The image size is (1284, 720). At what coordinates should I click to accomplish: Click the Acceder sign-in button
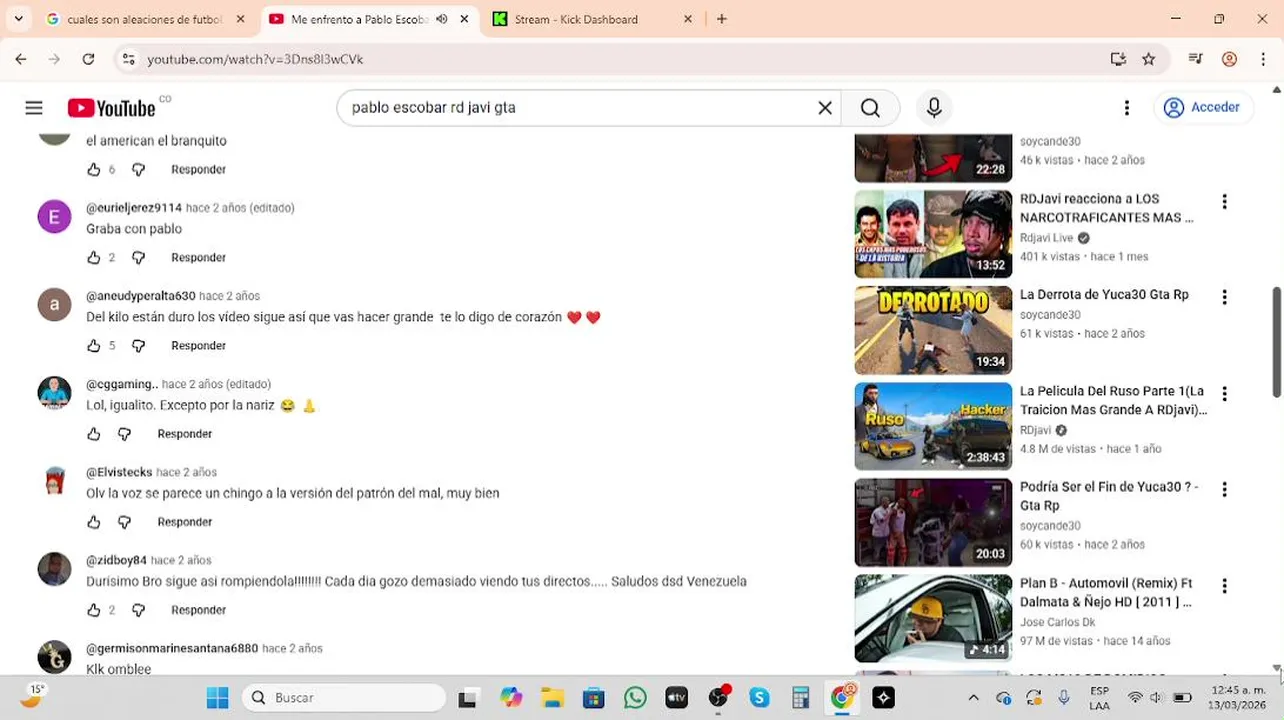click(x=1203, y=108)
